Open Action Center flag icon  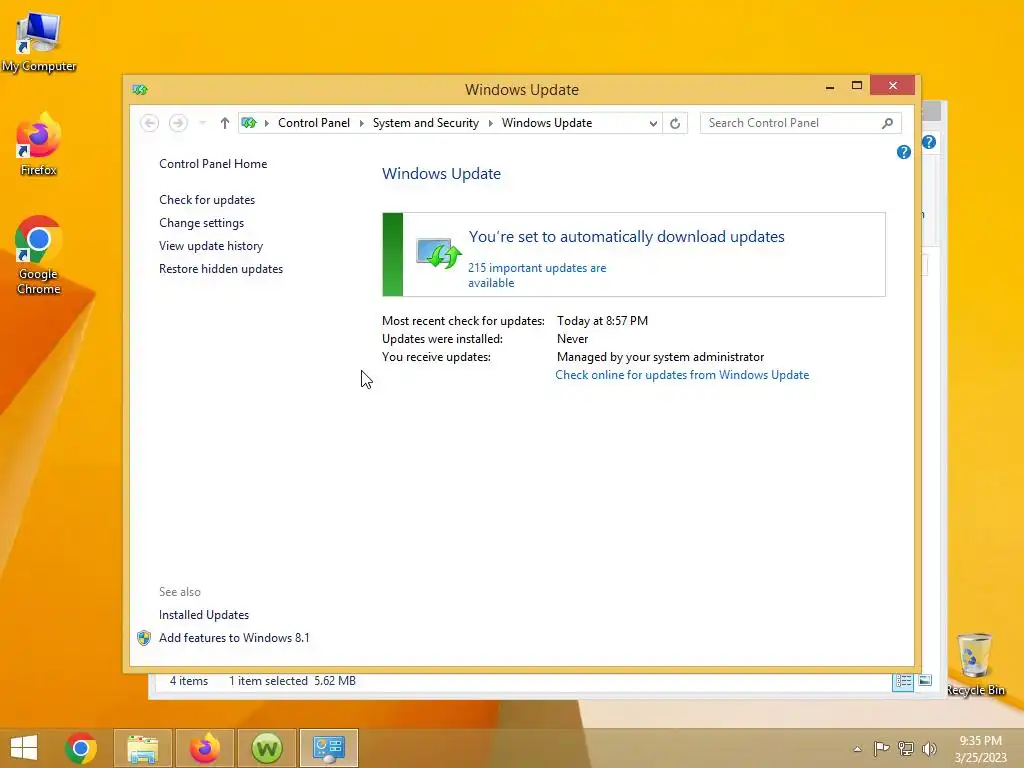point(881,748)
